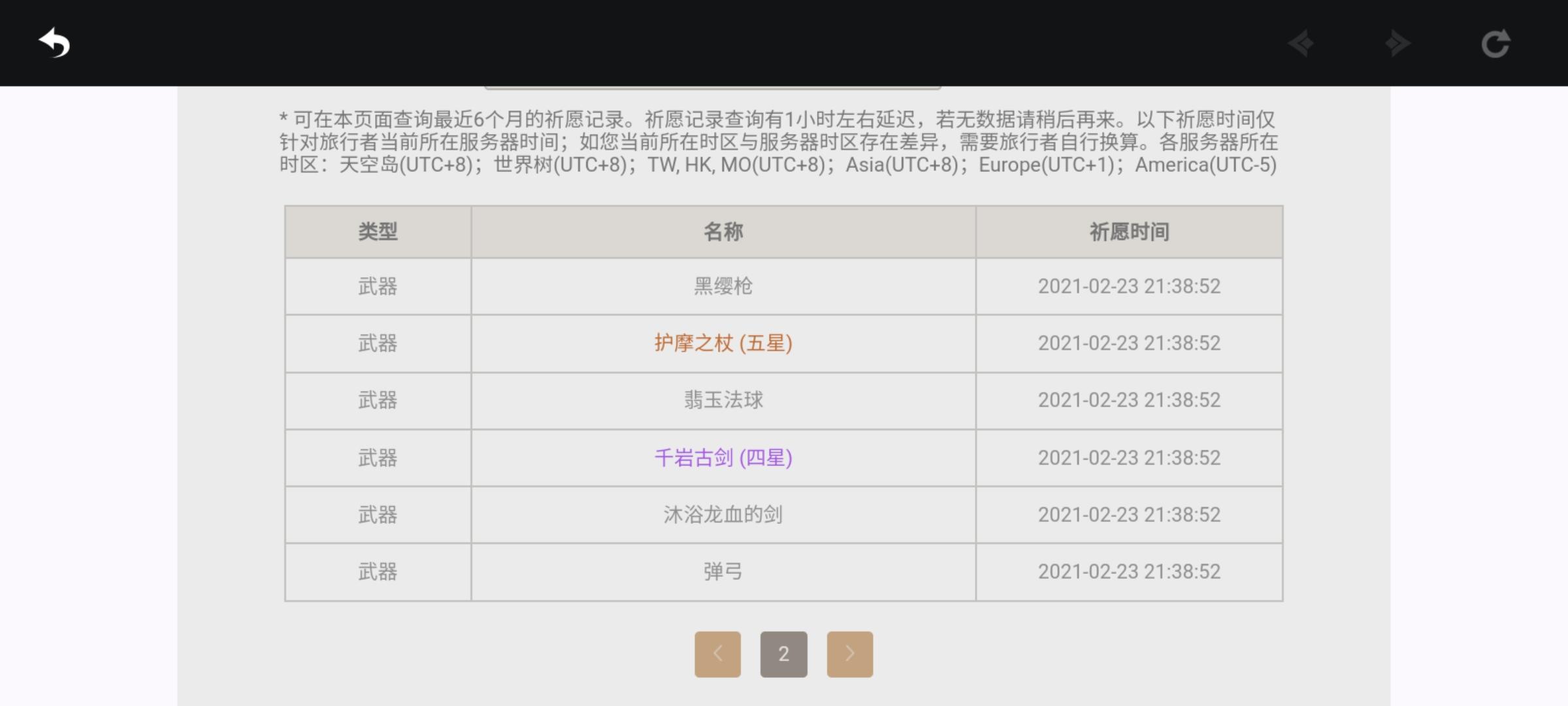Image resolution: width=1568 pixels, height=706 pixels.
Task: Reload the page with refresh icon
Action: point(1495,44)
